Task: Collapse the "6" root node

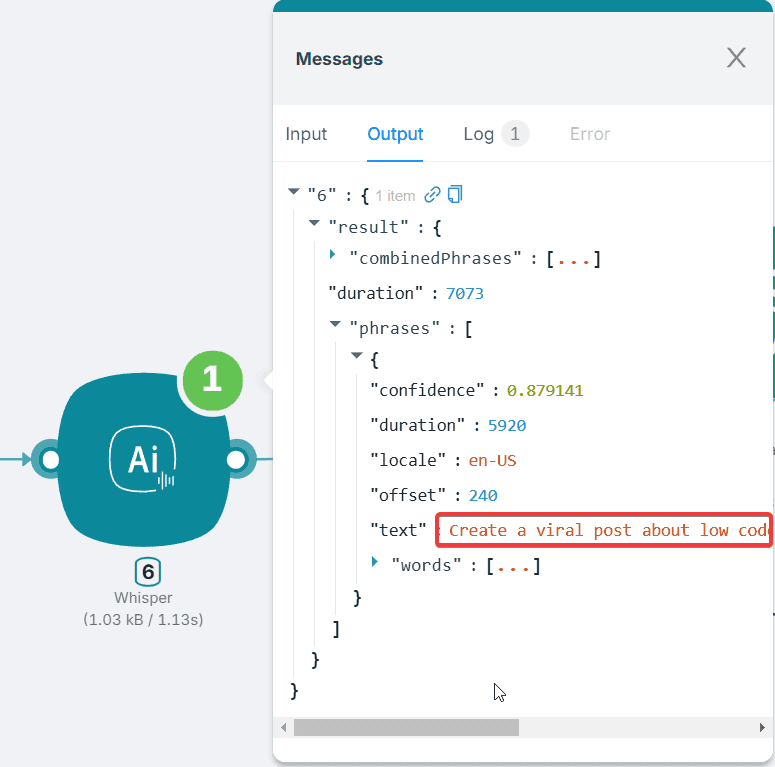Action: pyautogui.click(x=293, y=193)
